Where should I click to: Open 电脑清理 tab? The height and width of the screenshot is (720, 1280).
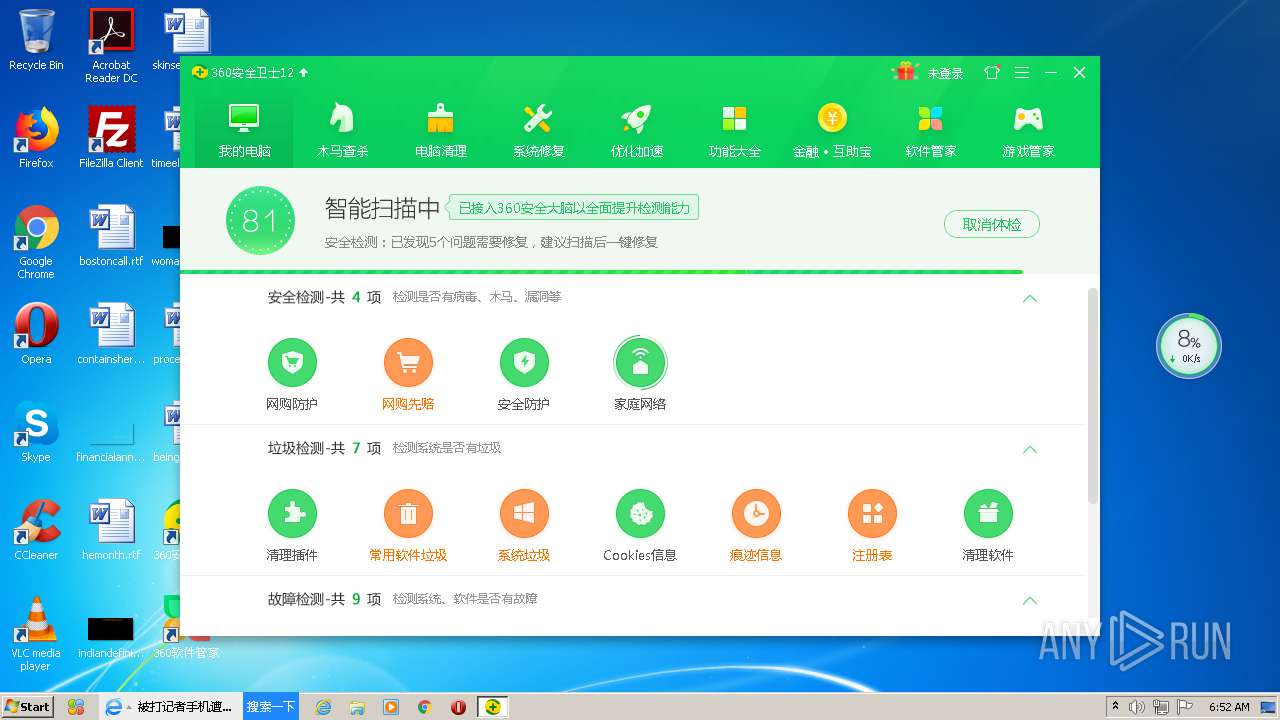pos(440,130)
